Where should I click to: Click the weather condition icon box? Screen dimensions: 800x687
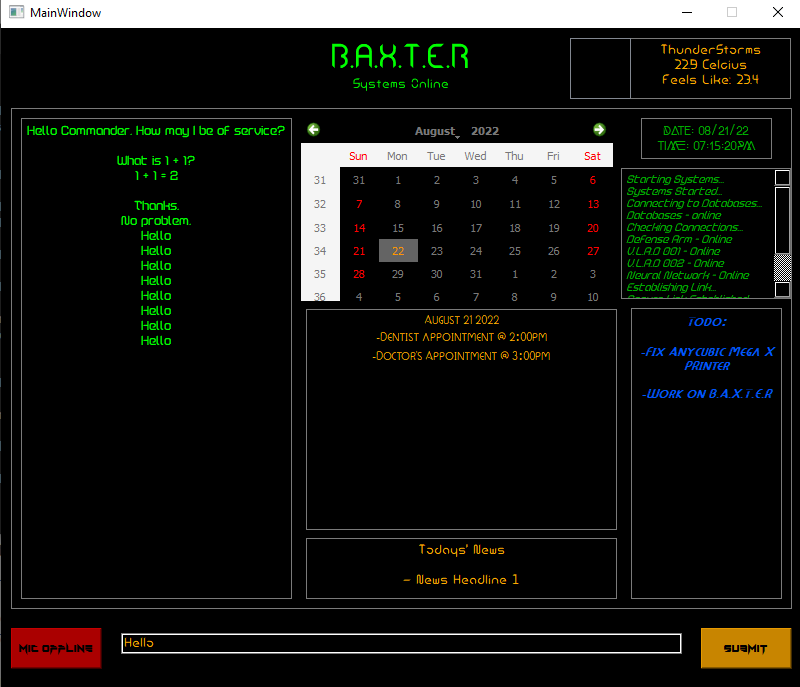(600, 68)
